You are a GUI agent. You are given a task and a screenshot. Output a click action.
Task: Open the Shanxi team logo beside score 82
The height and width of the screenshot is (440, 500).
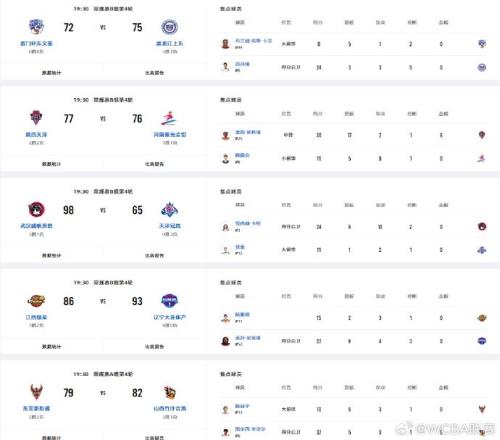(170, 392)
